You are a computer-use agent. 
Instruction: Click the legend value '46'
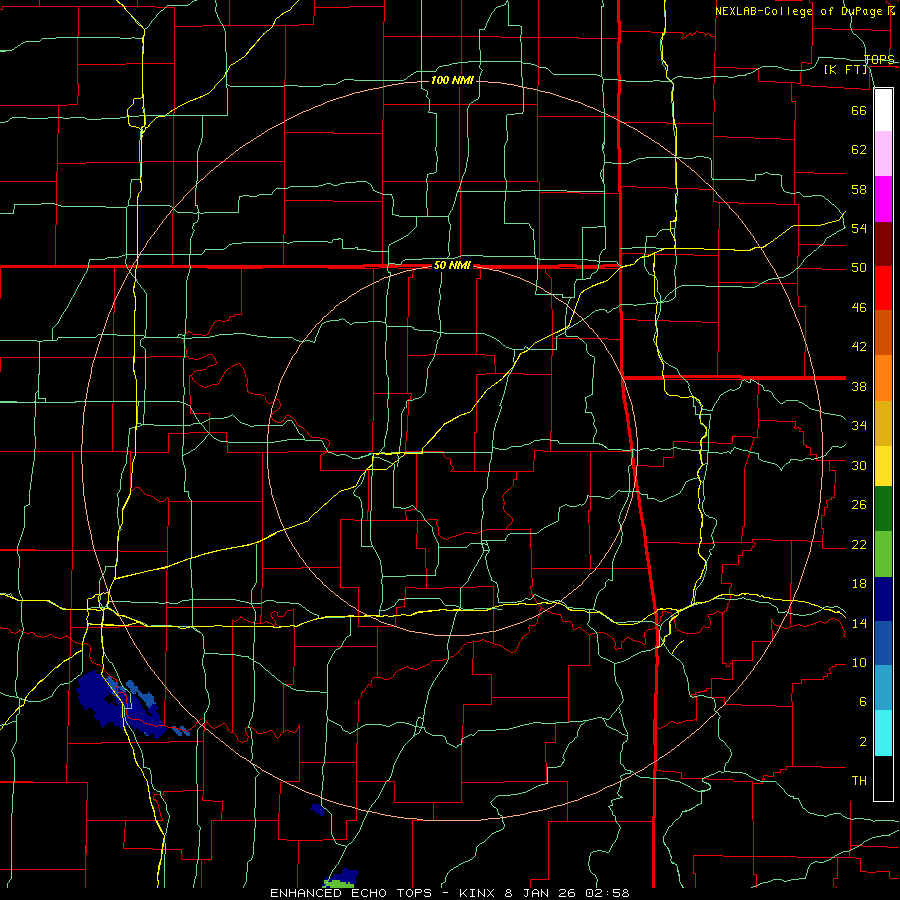[x=859, y=308]
